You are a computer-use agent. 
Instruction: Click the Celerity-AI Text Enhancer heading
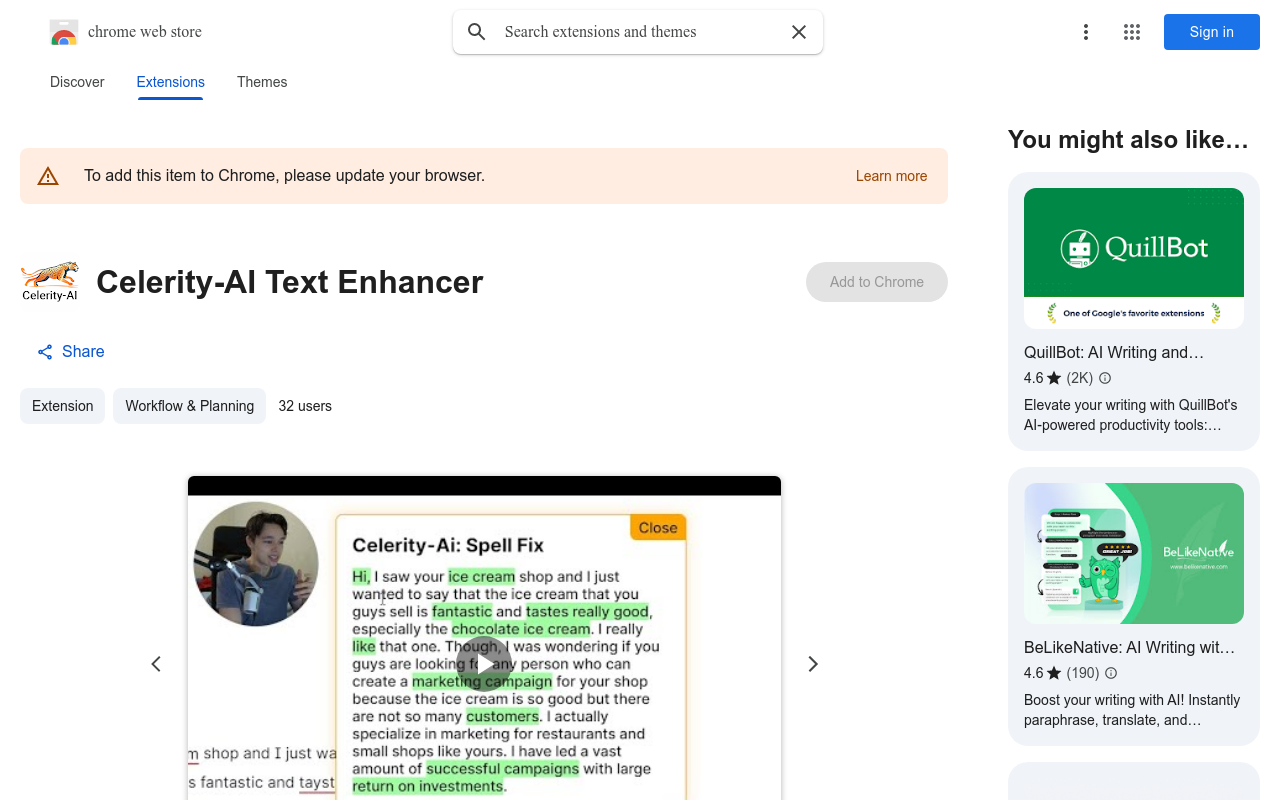[x=290, y=282]
